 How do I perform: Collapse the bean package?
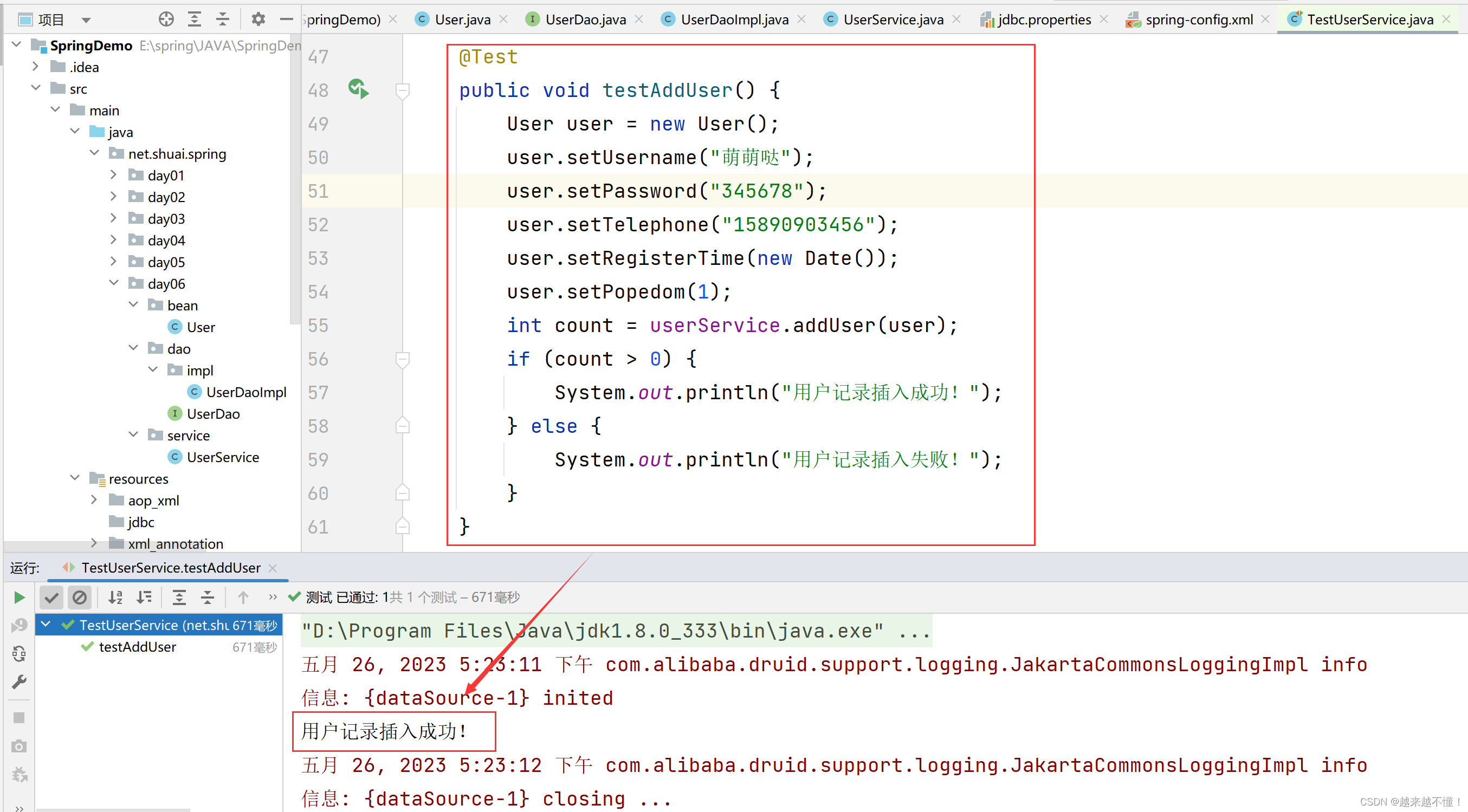[133, 304]
